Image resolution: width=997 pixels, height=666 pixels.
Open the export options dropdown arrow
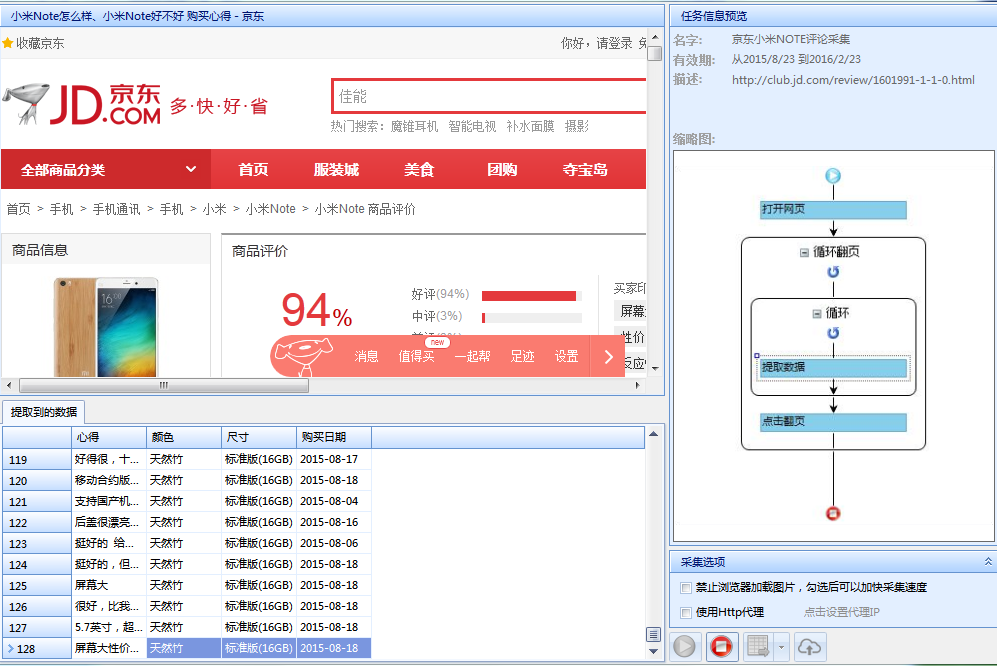[781, 647]
